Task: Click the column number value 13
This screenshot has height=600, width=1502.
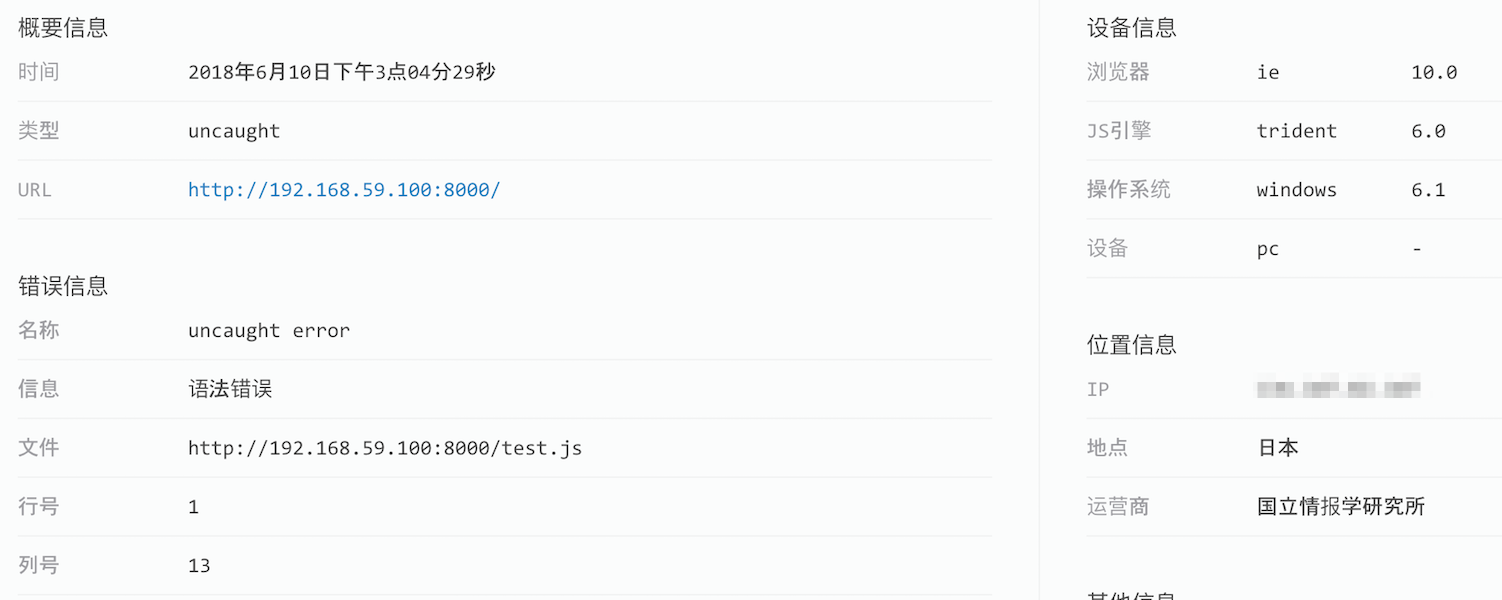Action: (198, 565)
